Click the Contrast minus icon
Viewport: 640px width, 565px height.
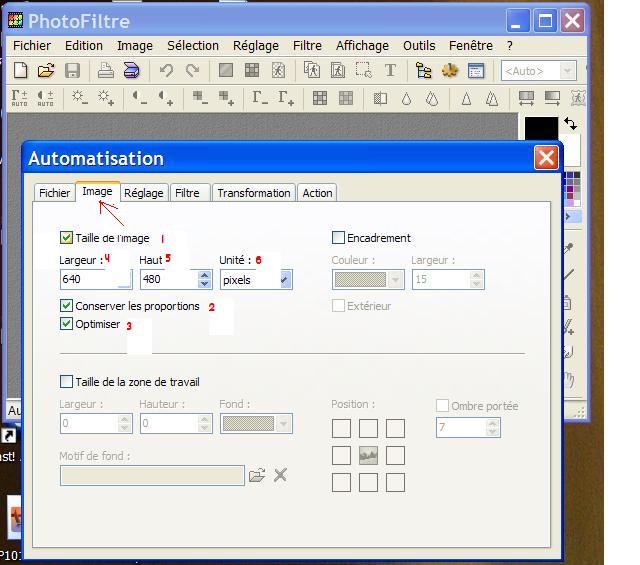pos(140,98)
